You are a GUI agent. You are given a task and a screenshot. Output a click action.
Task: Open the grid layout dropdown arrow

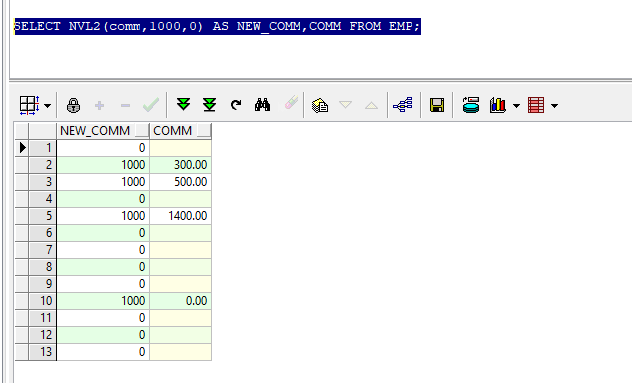click(48, 106)
